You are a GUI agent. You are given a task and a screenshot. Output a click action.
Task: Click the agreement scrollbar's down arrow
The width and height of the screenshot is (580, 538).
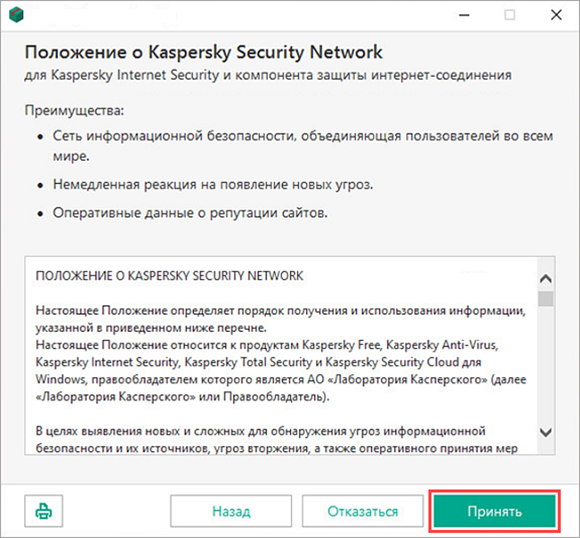[x=546, y=432]
